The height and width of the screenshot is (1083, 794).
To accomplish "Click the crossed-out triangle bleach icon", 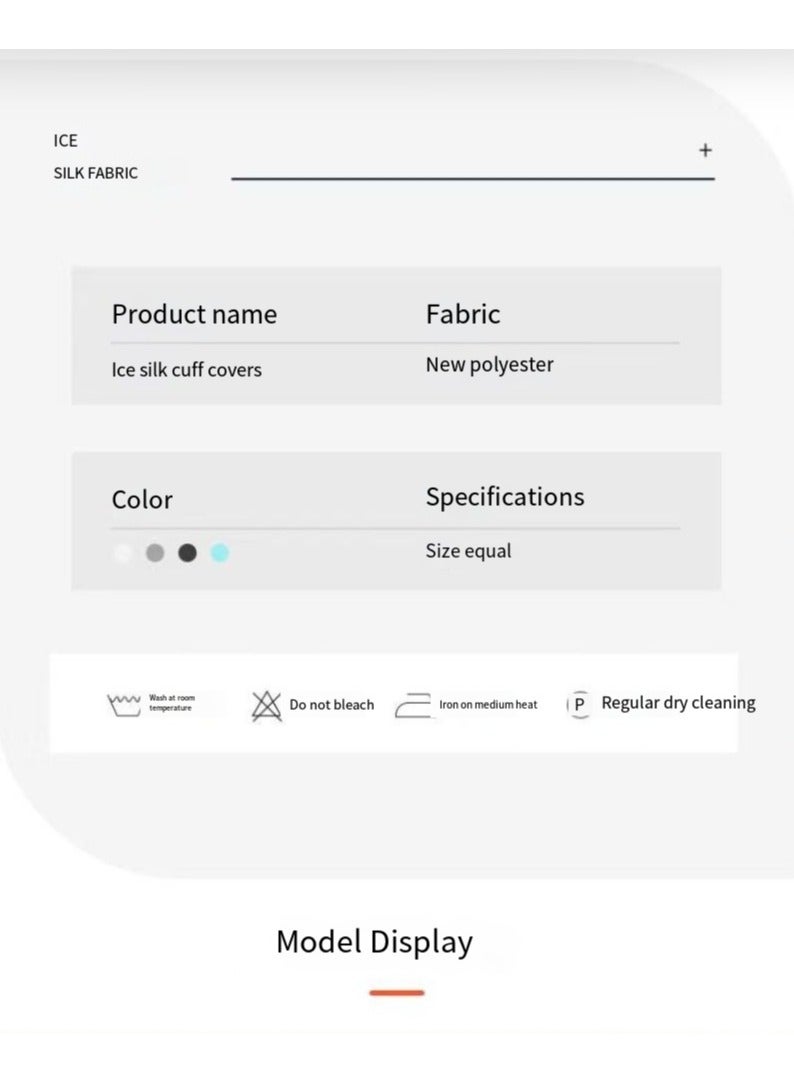I will tap(266, 705).
